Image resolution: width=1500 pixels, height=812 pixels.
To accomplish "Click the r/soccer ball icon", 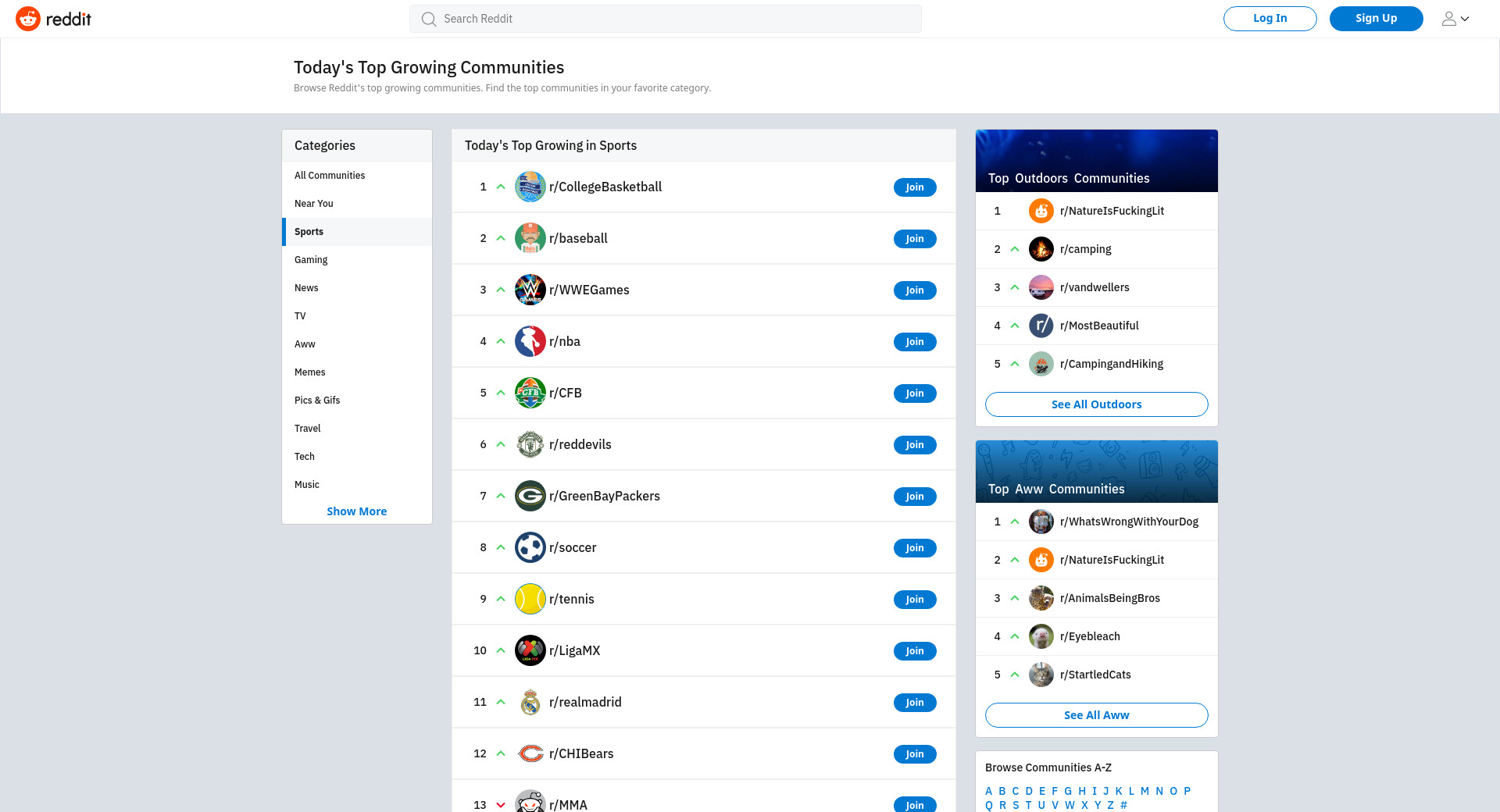I will point(530,547).
